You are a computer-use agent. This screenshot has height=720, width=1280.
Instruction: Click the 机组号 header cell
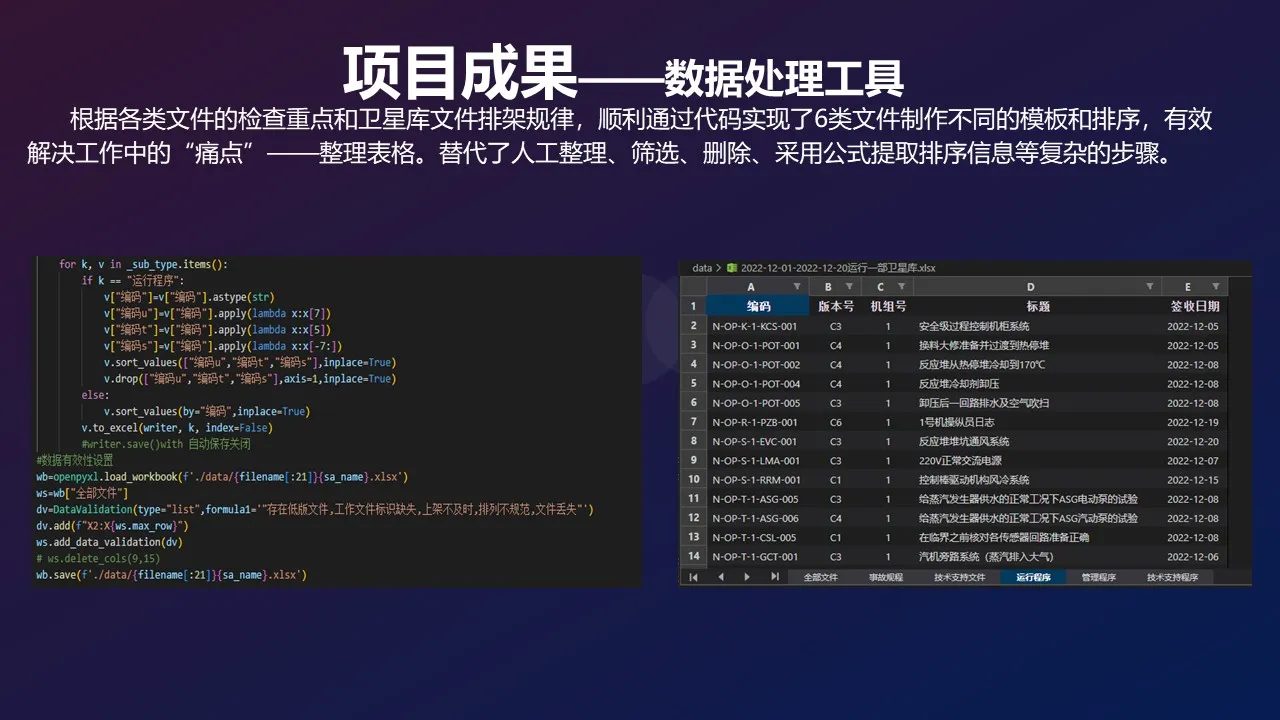(887, 306)
